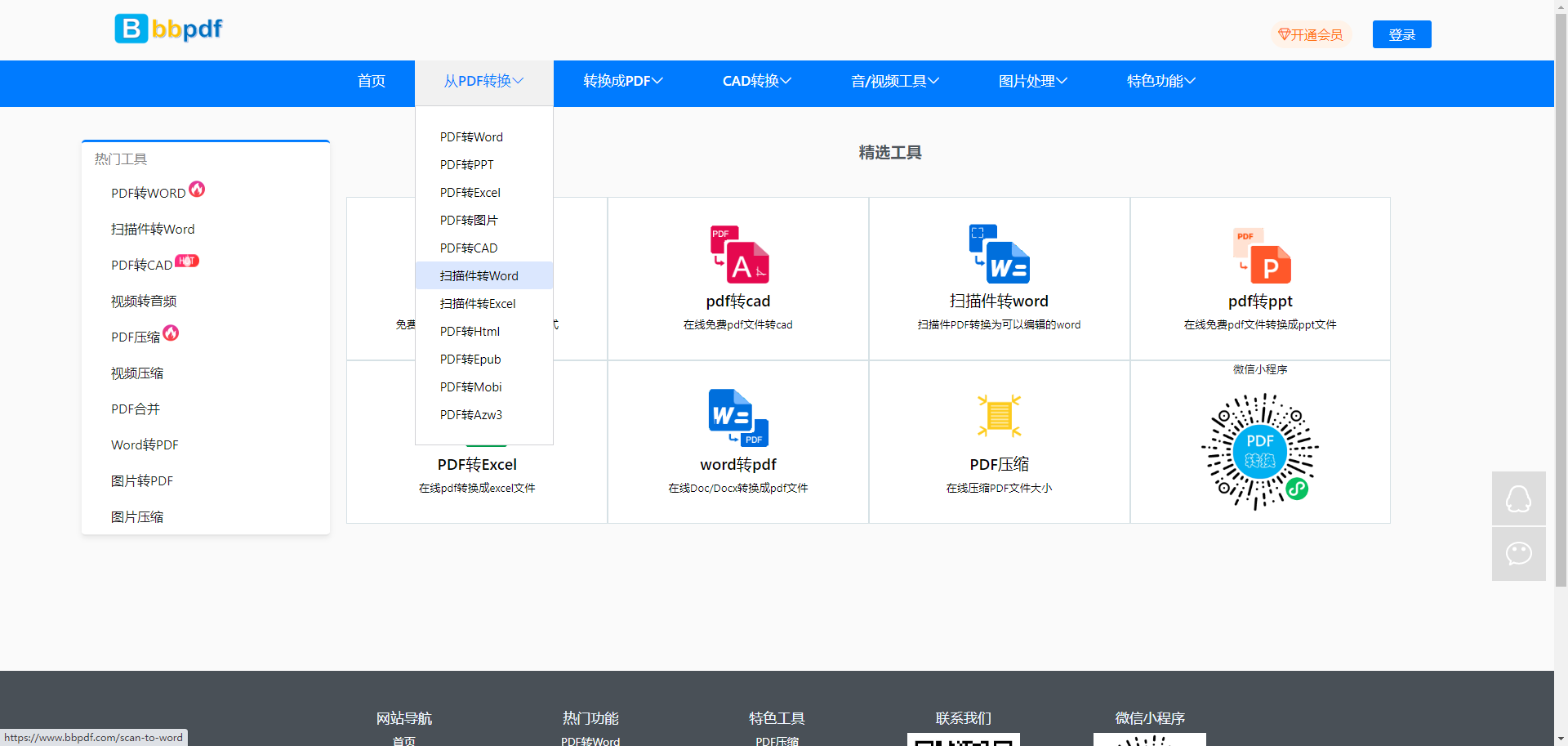Open PDF压缩 sidebar link
This screenshot has height=746, width=1568.
pyautogui.click(x=136, y=337)
